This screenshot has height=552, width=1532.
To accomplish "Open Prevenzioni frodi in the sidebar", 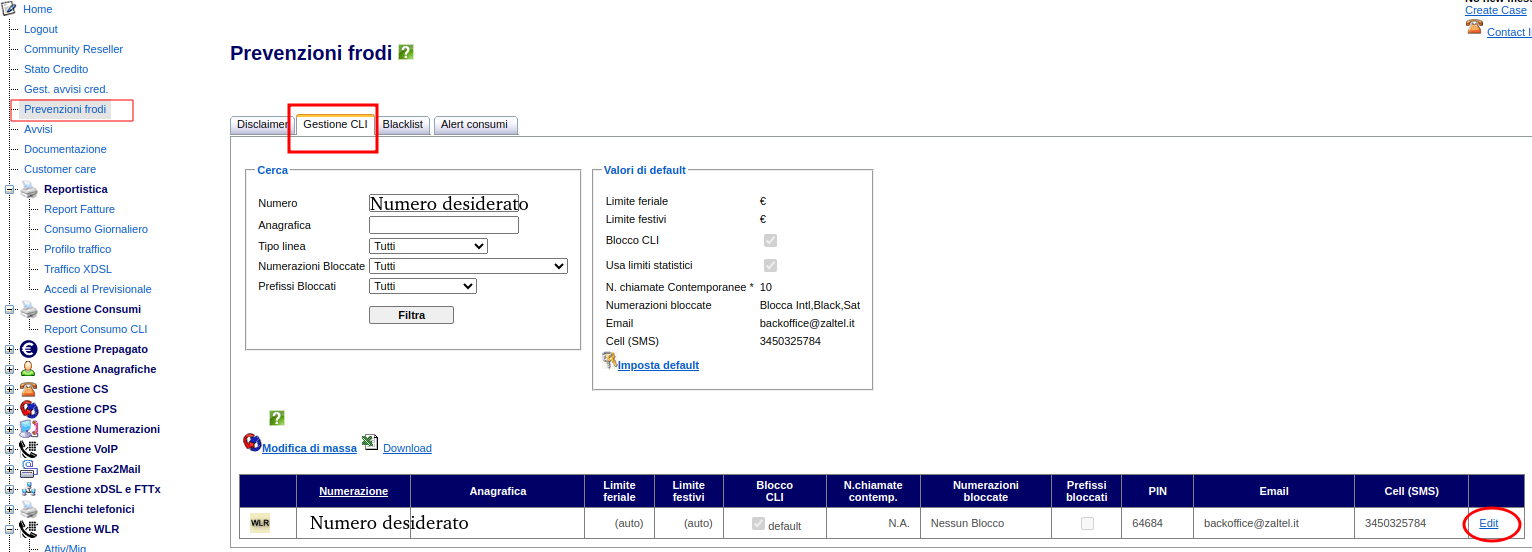I will tap(65, 109).
